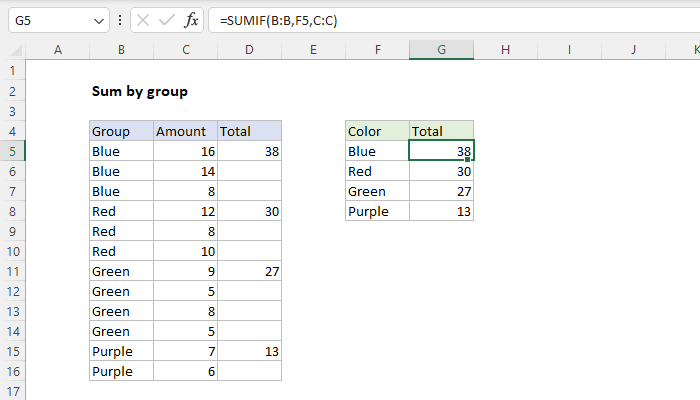Click the Insert Function fx icon

click(192, 20)
